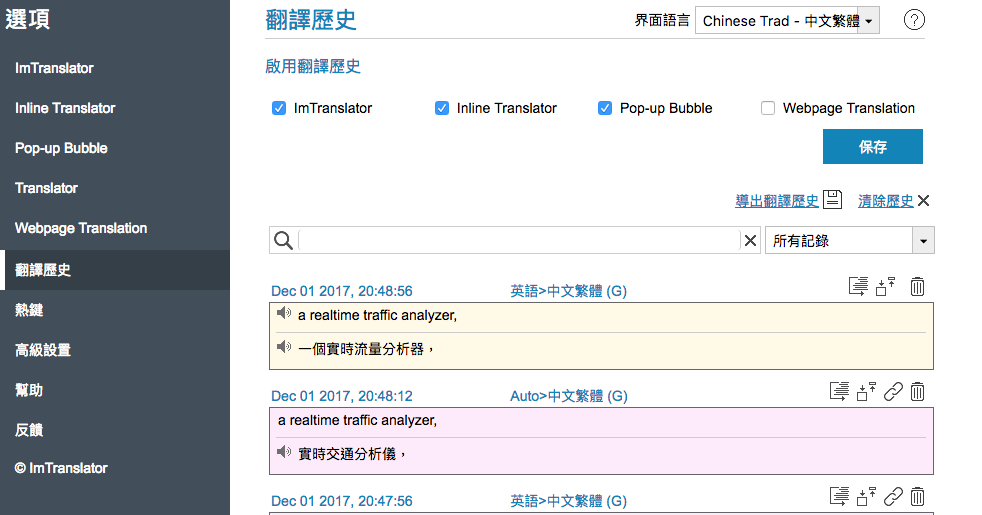Screen dimensions: 982x515
Task: Click the export history save disk icon
Action: tap(832, 199)
